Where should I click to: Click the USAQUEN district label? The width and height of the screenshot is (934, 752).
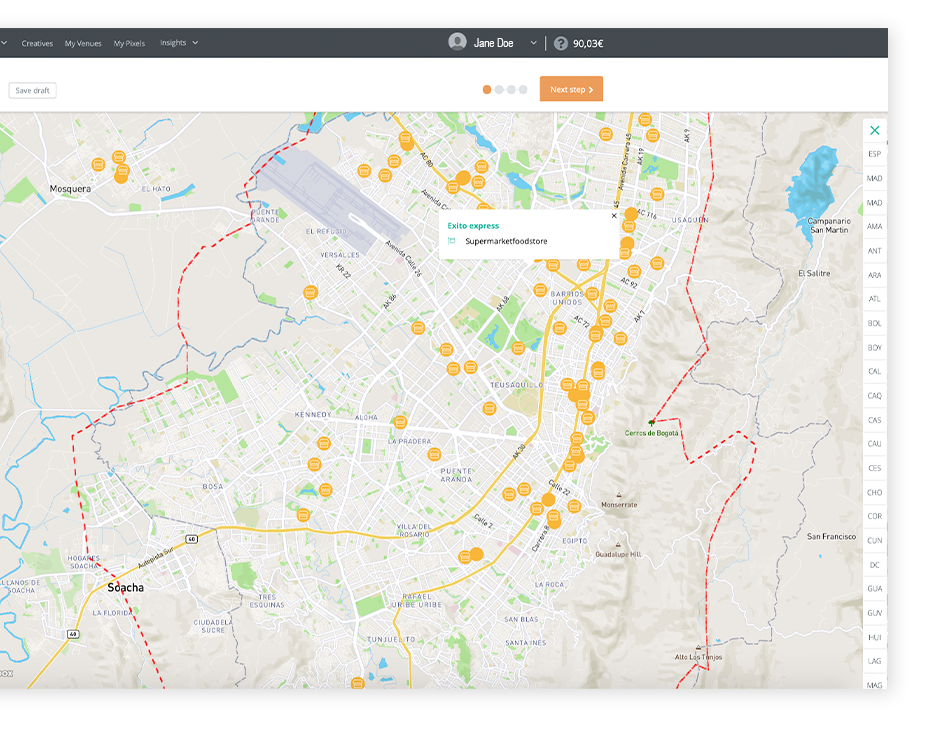pyautogui.click(x=690, y=220)
